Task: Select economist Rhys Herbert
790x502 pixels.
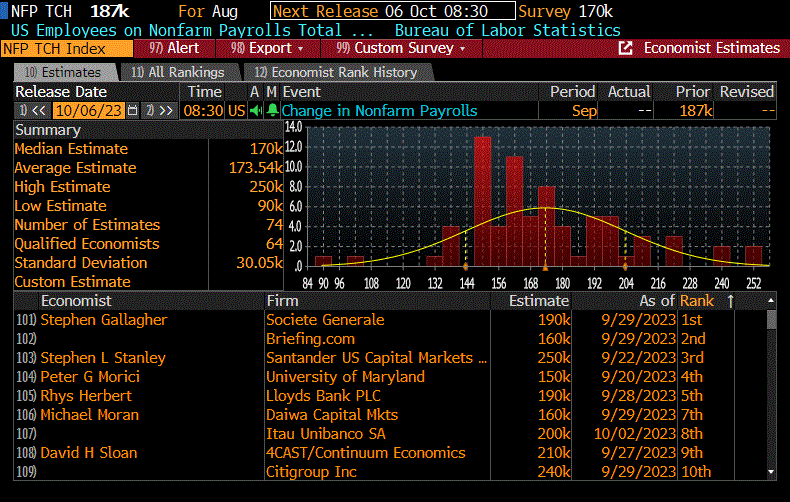Action: pos(86,396)
